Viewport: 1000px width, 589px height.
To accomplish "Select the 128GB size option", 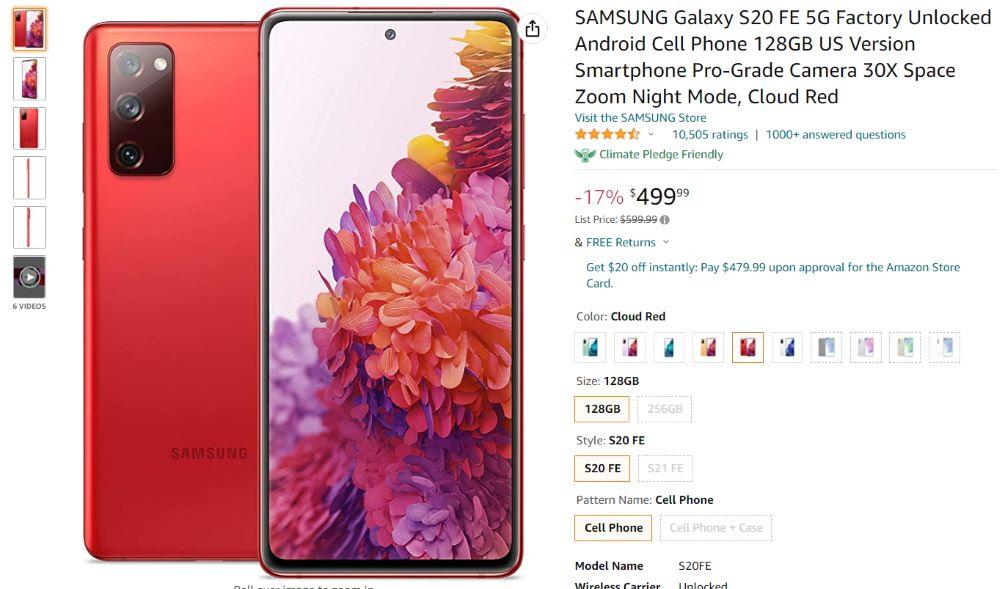I will click(x=602, y=409).
